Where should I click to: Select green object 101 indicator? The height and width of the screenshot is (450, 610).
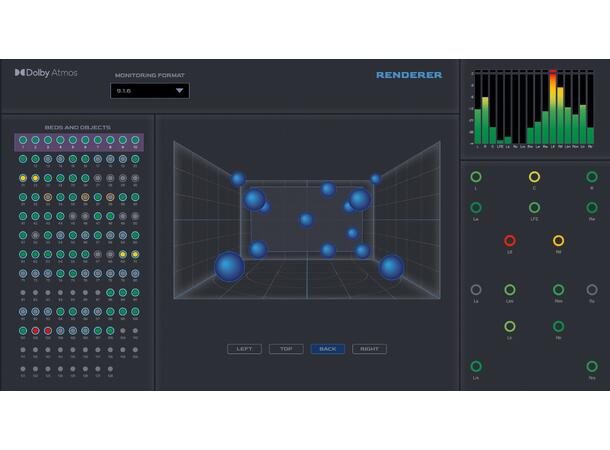pyautogui.click(x=23, y=331)
